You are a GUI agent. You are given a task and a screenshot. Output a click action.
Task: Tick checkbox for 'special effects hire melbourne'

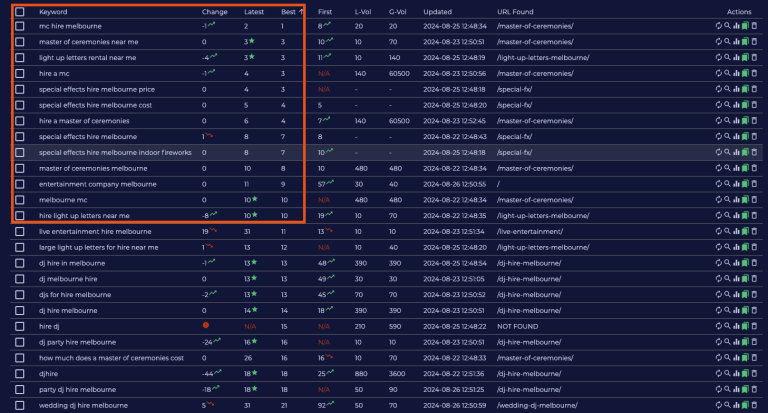pos(20,137)
